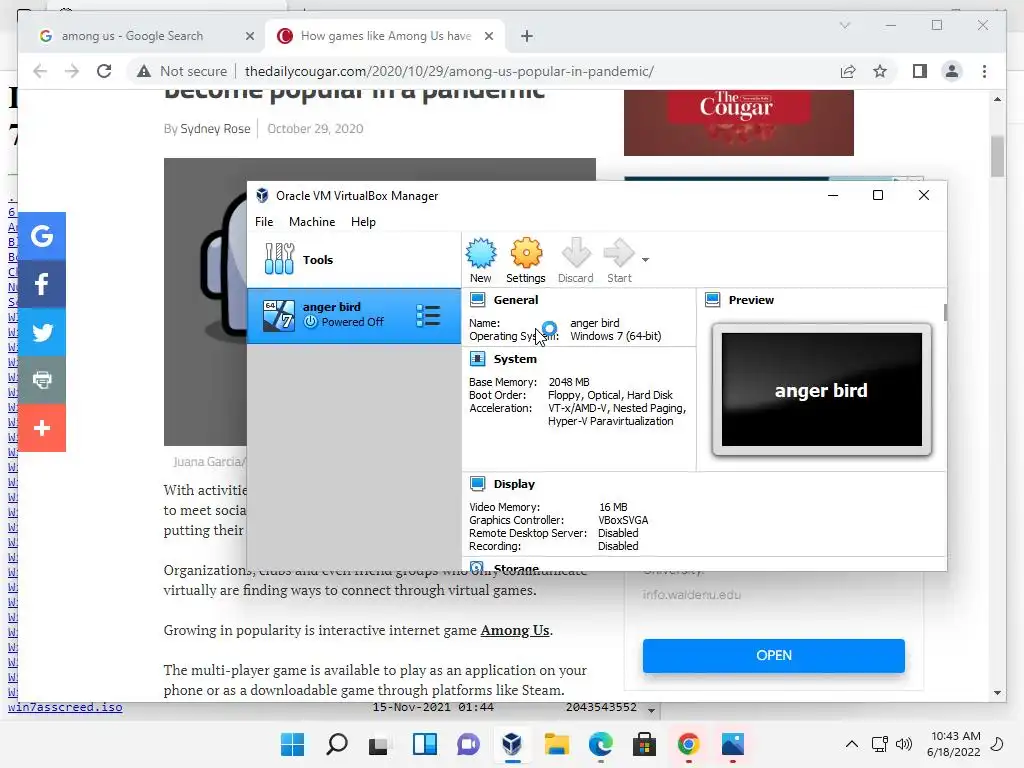Click the win7asscreed.iso link

point(65,707)
